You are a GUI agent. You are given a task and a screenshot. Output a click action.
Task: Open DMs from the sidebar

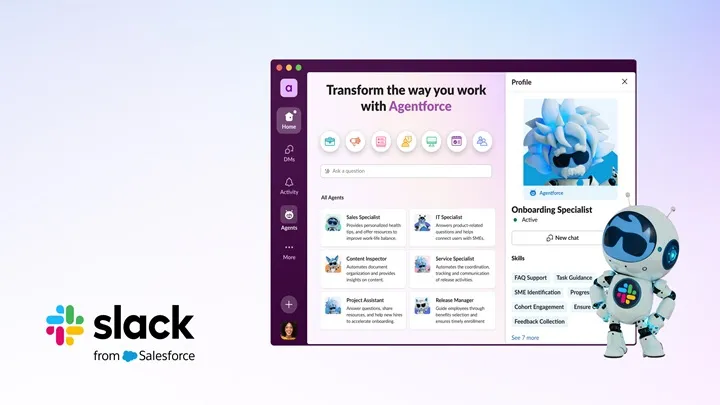pos(289,153)
